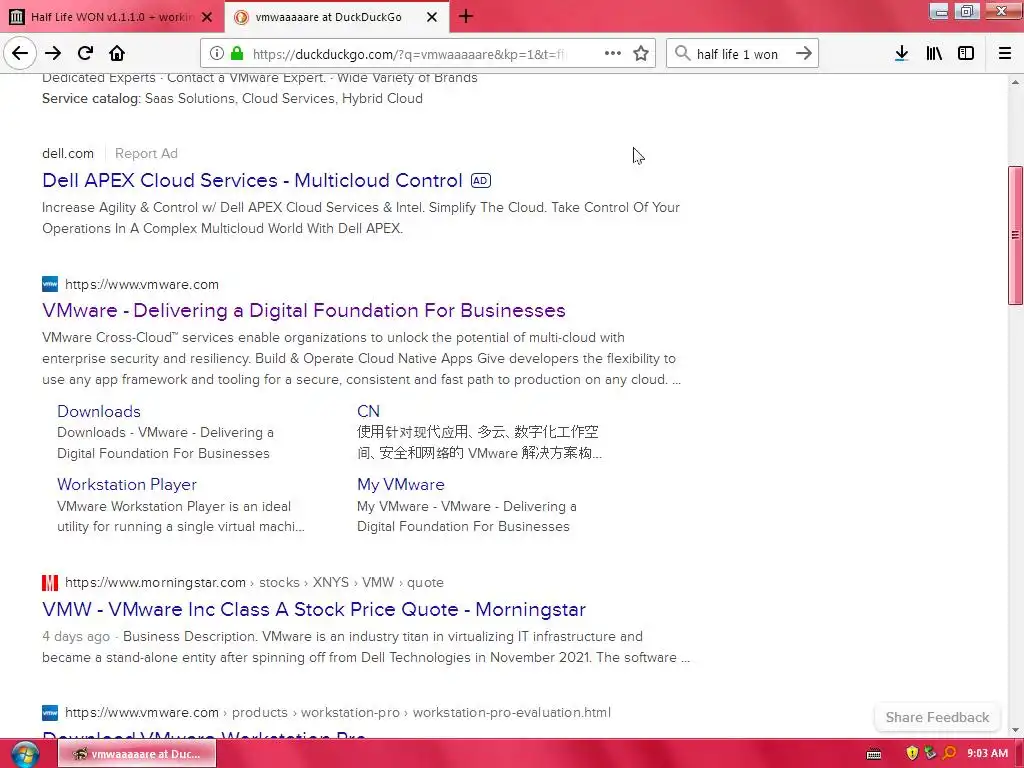Open page actions three-dot menu

coord(613,54)
